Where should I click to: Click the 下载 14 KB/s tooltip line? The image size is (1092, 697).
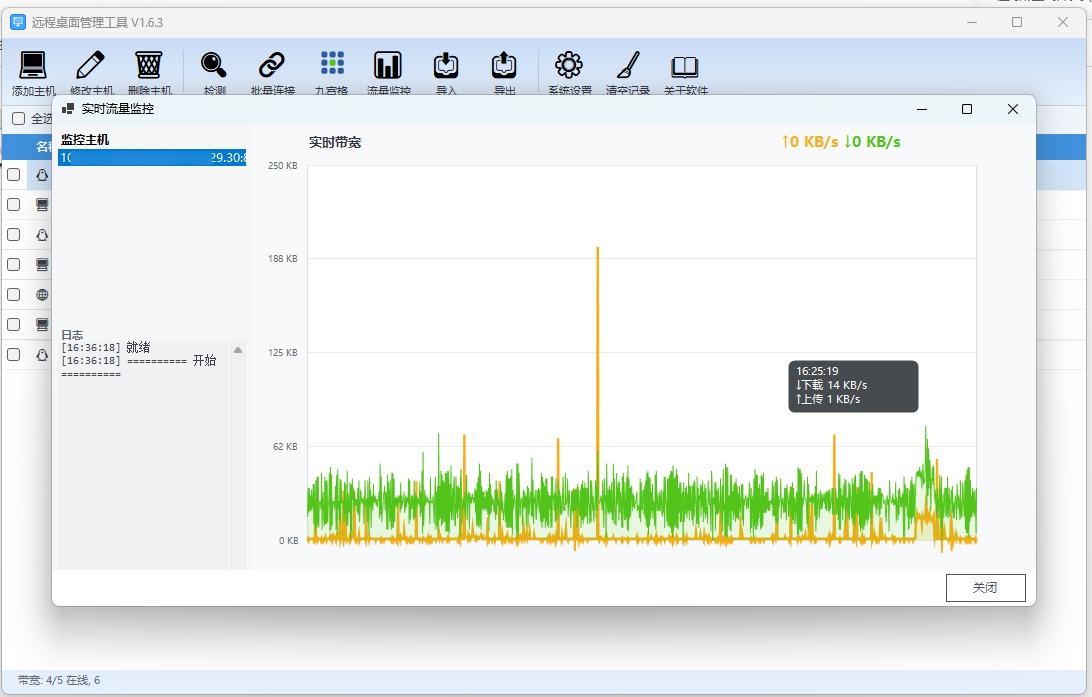[x=832, y=385]
